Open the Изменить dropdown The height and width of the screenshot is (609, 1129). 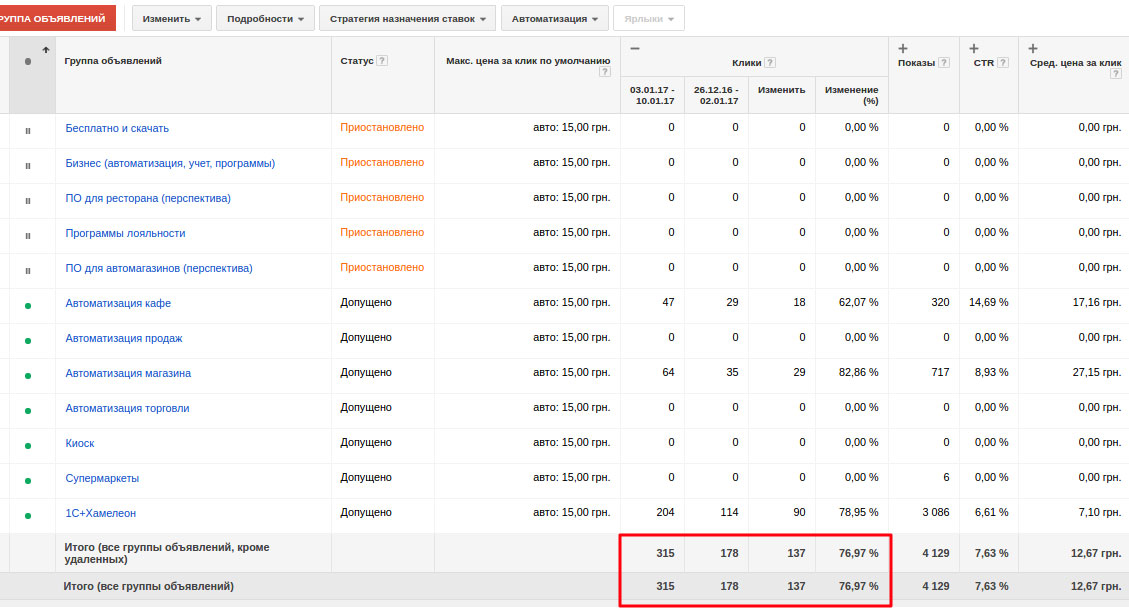click(171, 19)
